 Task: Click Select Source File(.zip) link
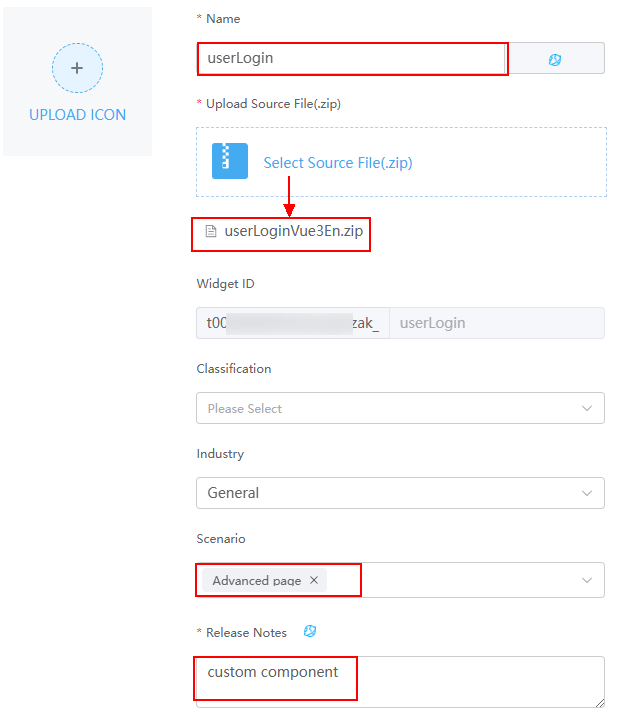(x=338, y=163)
